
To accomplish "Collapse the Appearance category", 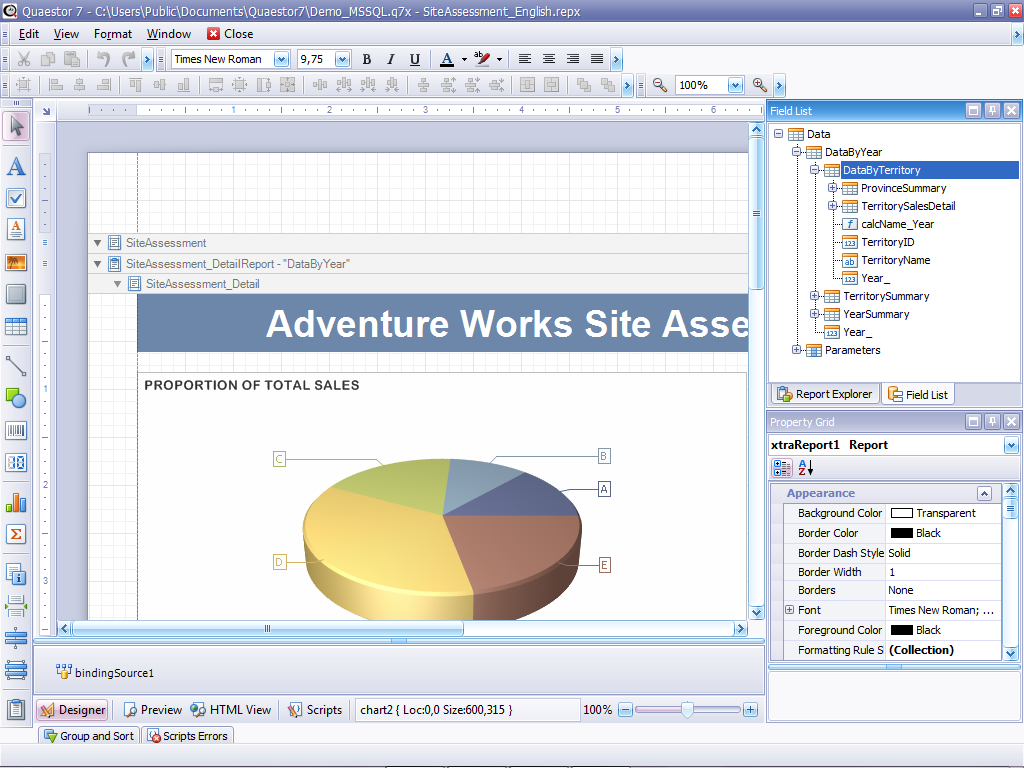I will pos(984,494).
